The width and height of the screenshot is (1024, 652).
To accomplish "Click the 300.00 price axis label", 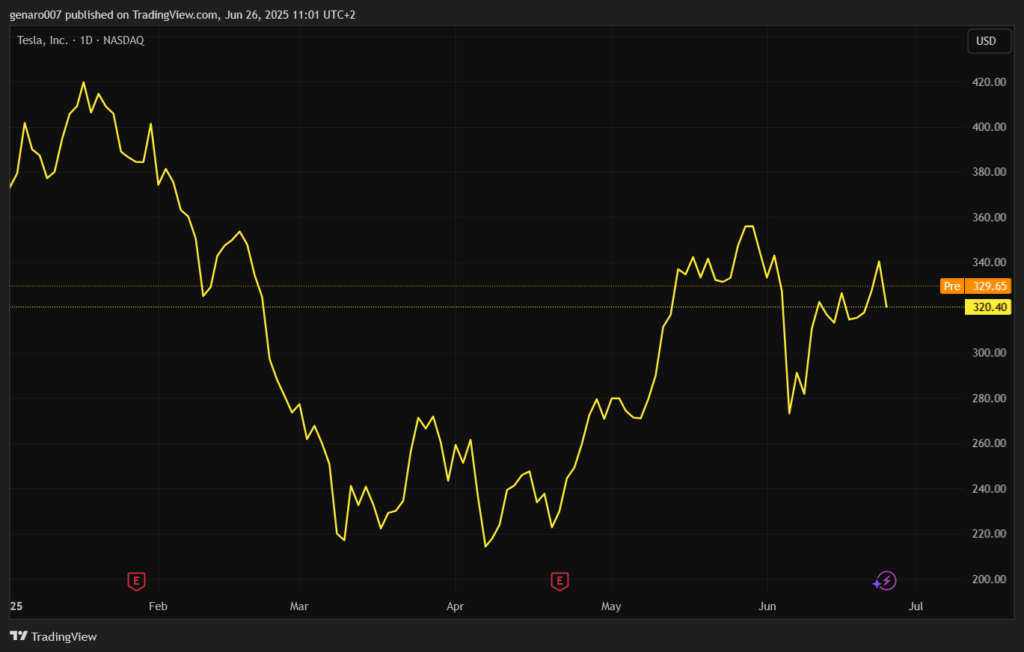I will click(988, 353).
